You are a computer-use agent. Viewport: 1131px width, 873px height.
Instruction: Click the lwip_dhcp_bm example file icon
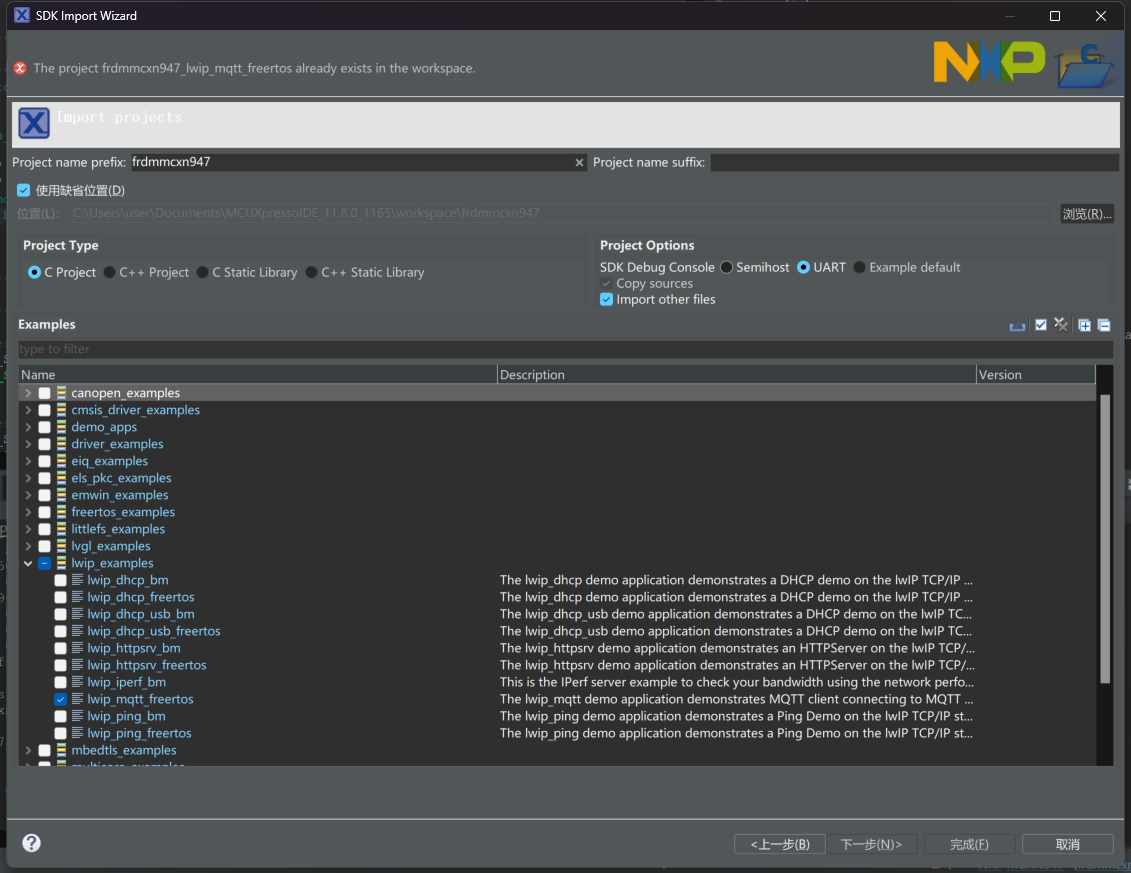(77, 580)
